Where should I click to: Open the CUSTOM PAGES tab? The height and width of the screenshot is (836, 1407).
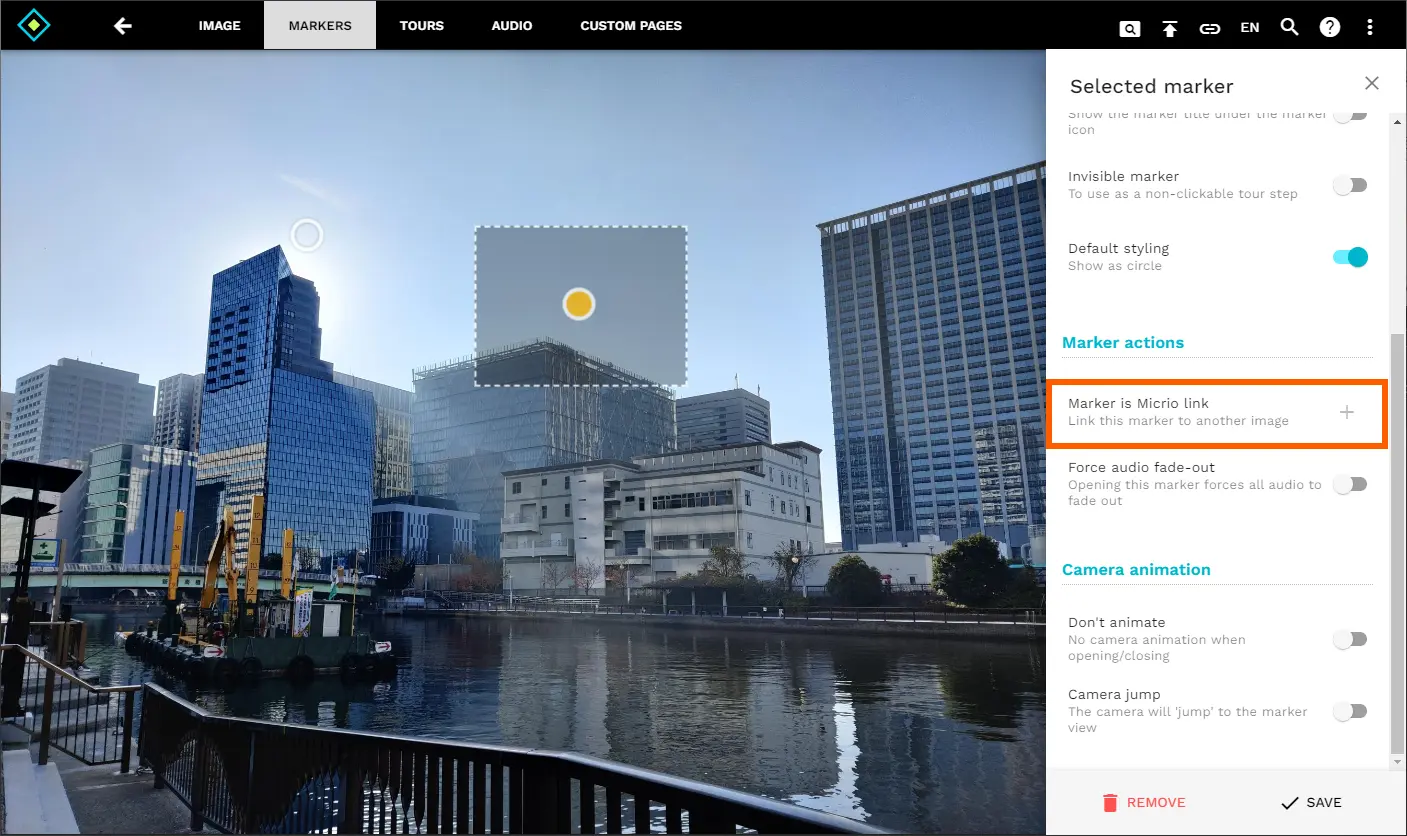(631, 25)
